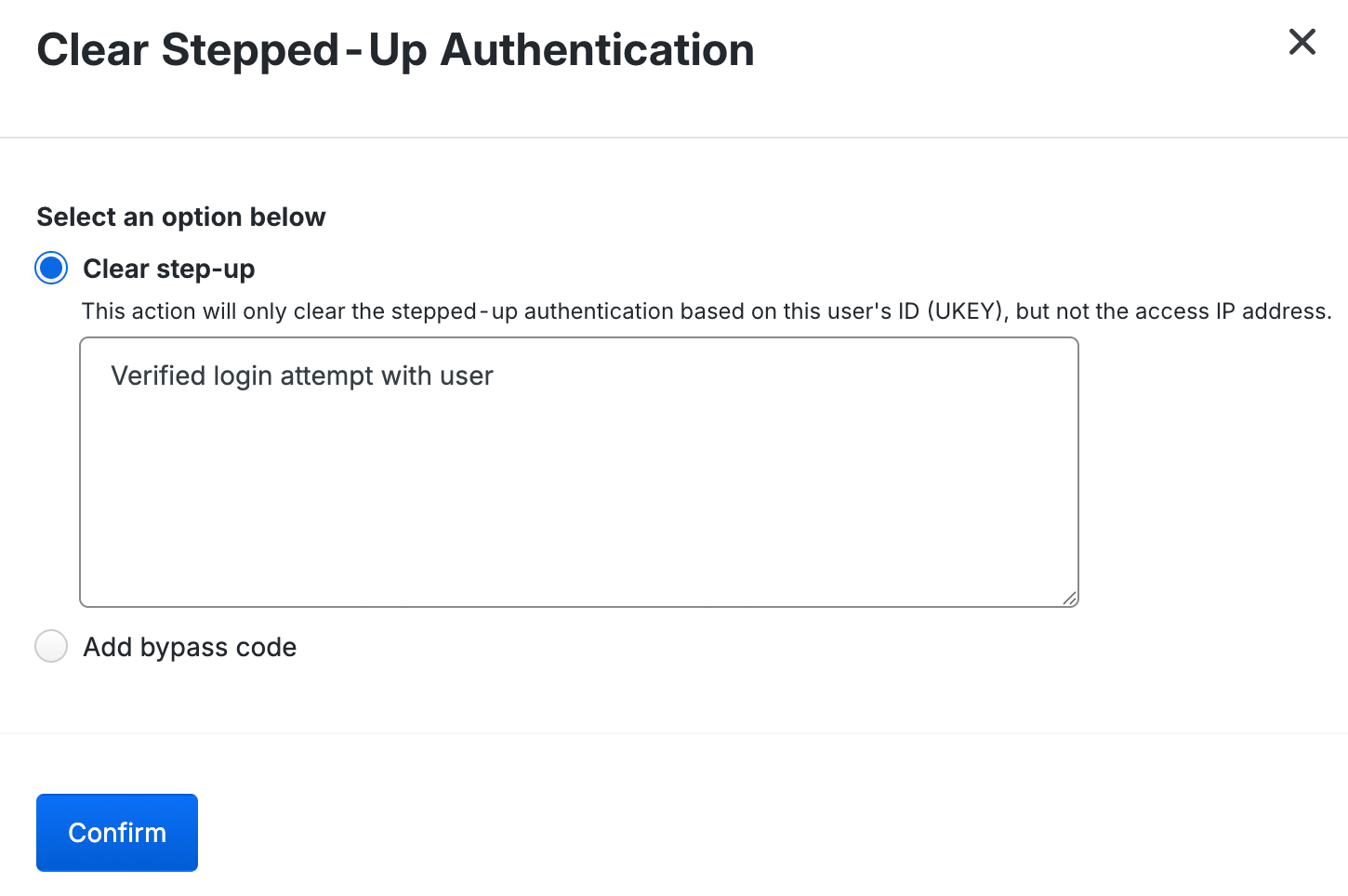Click the resize handle of the comment box

click(1071, 599)
